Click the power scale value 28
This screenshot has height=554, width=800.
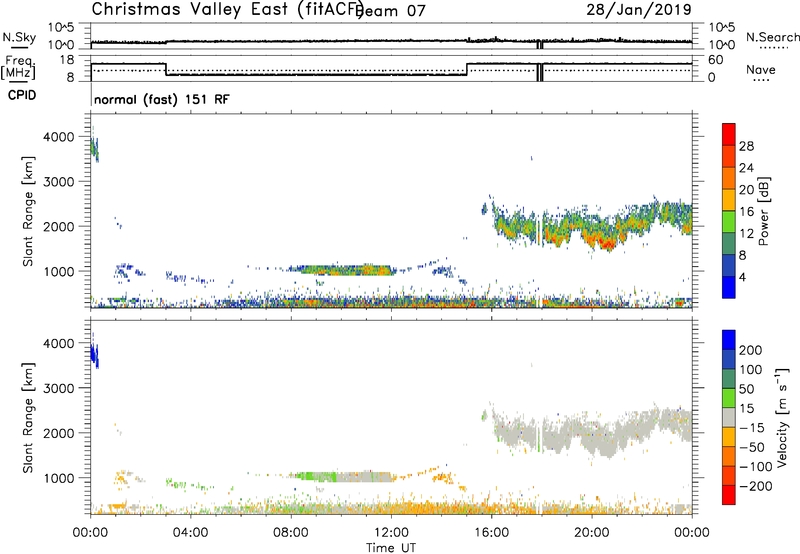click(746, 146)
